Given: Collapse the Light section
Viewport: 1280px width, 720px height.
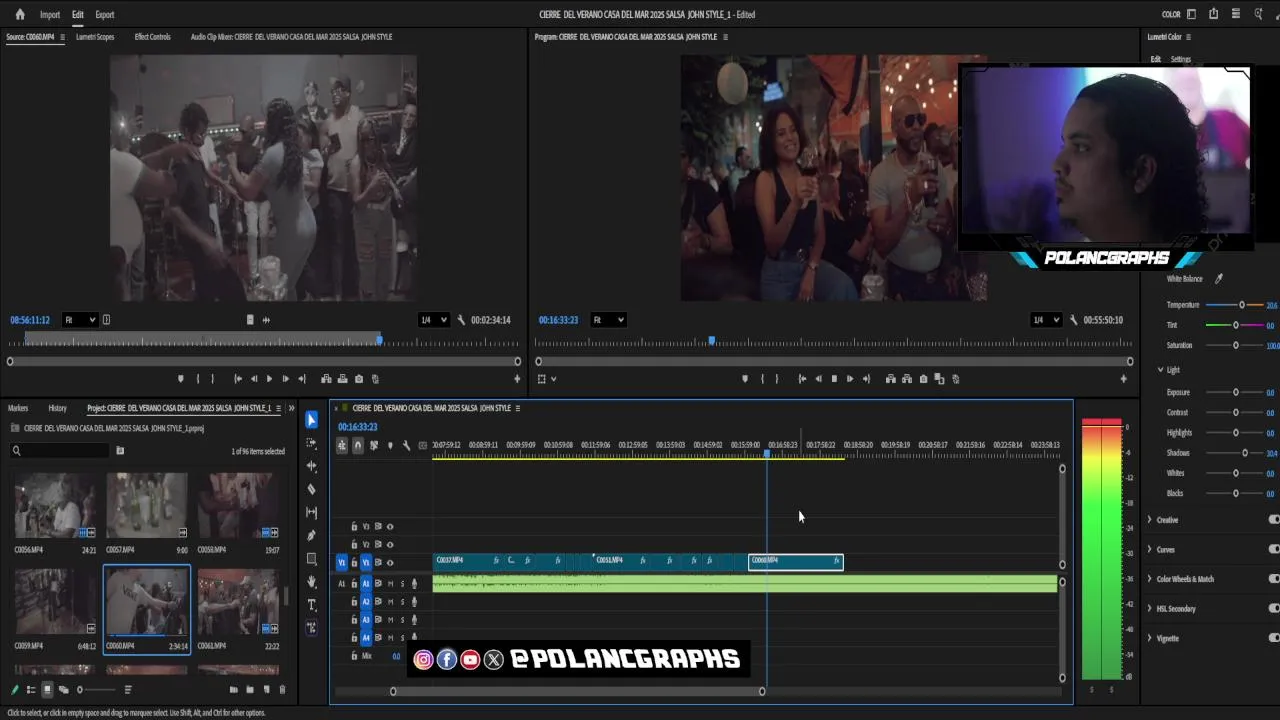Looking at the screenshot, I should coord(1160,370).
